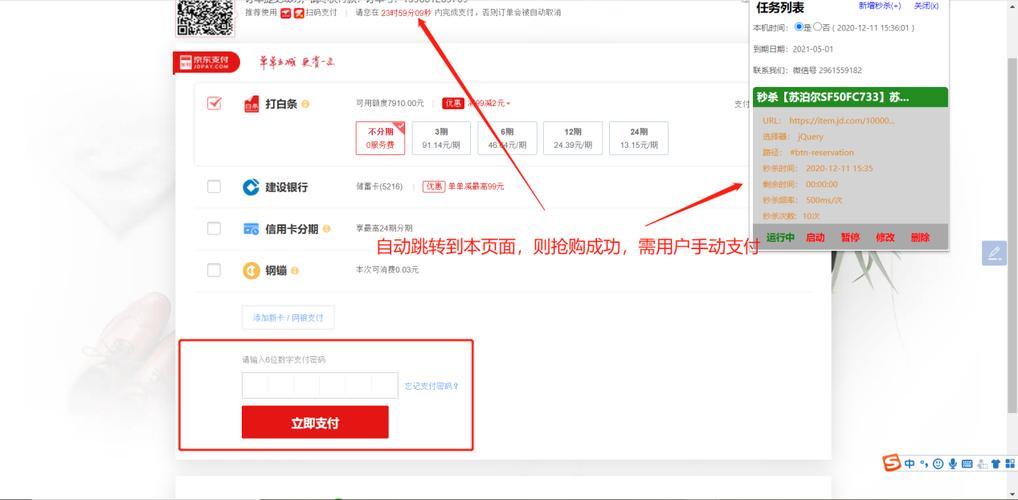Click the 享最高24期分期 text
This screenshot has width=1018, height=500.
point(384,228)
